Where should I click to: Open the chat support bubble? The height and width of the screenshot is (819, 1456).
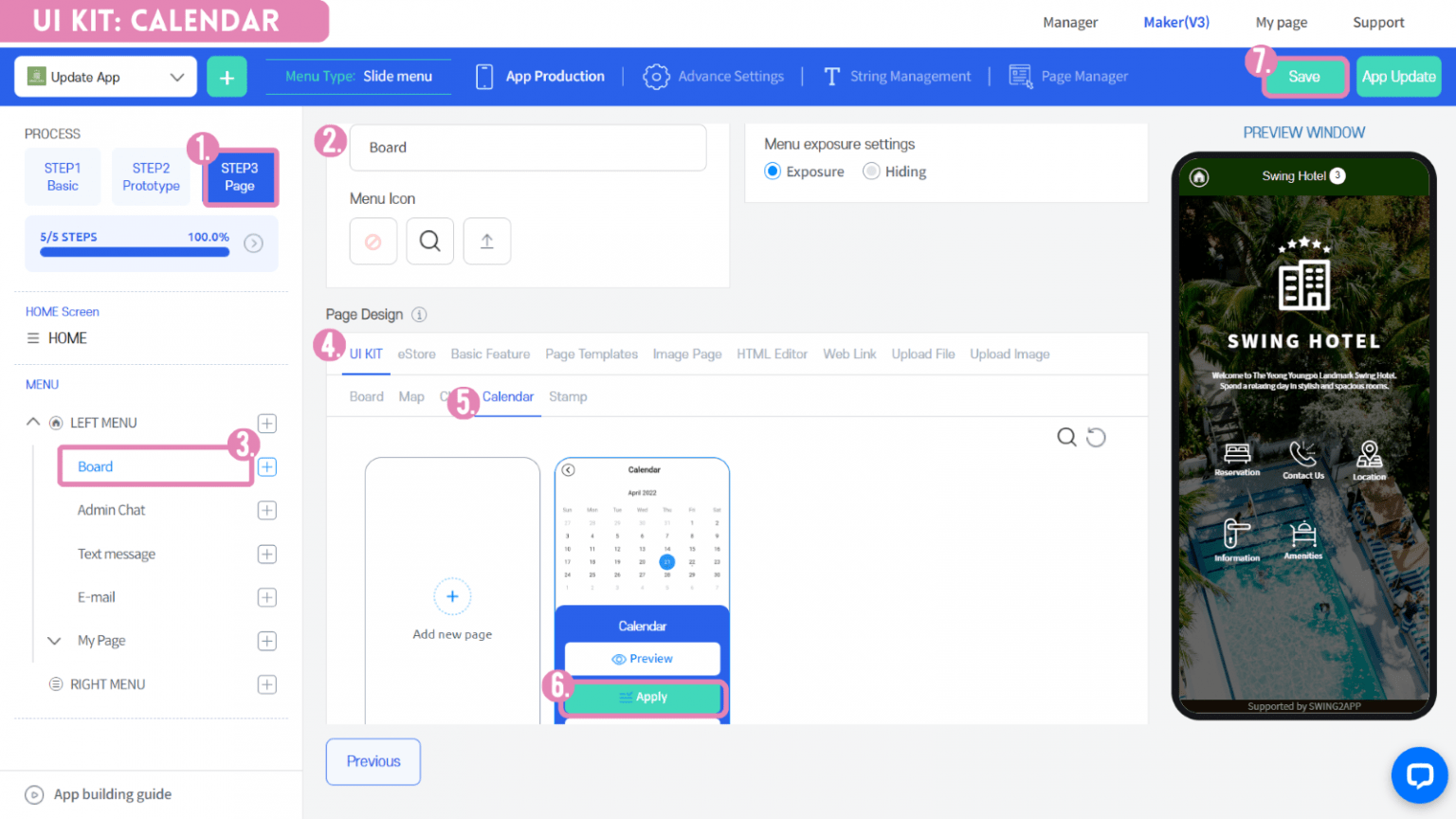(x=1419, y=775)
